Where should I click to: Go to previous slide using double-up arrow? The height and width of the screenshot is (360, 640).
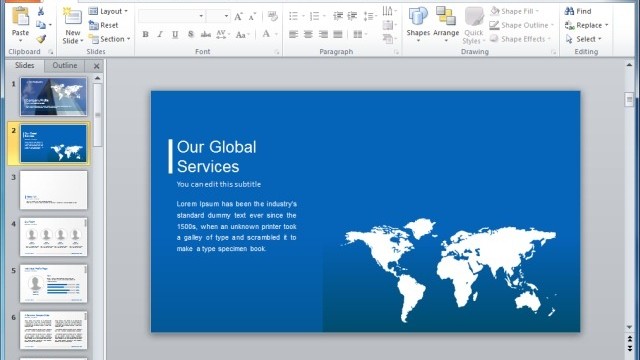pyautogui.click(x=629, y=339)
